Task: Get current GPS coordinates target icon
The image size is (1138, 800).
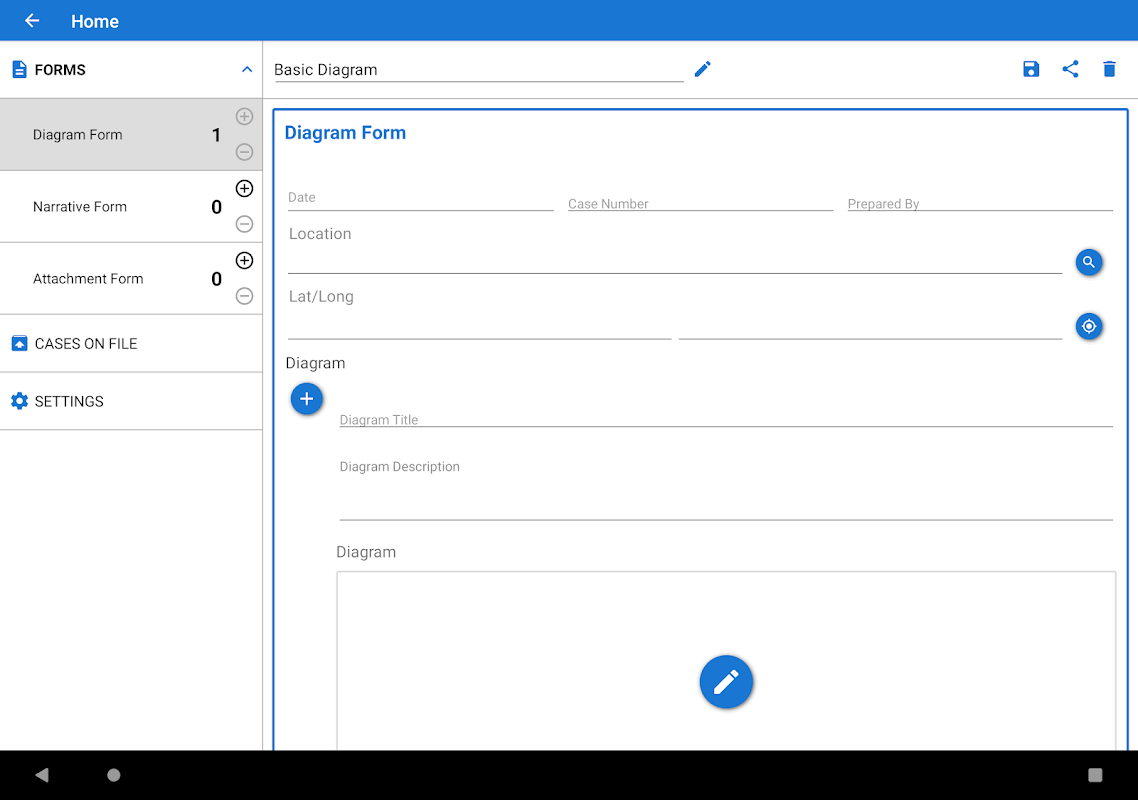Action: (x=1089, y=327)
